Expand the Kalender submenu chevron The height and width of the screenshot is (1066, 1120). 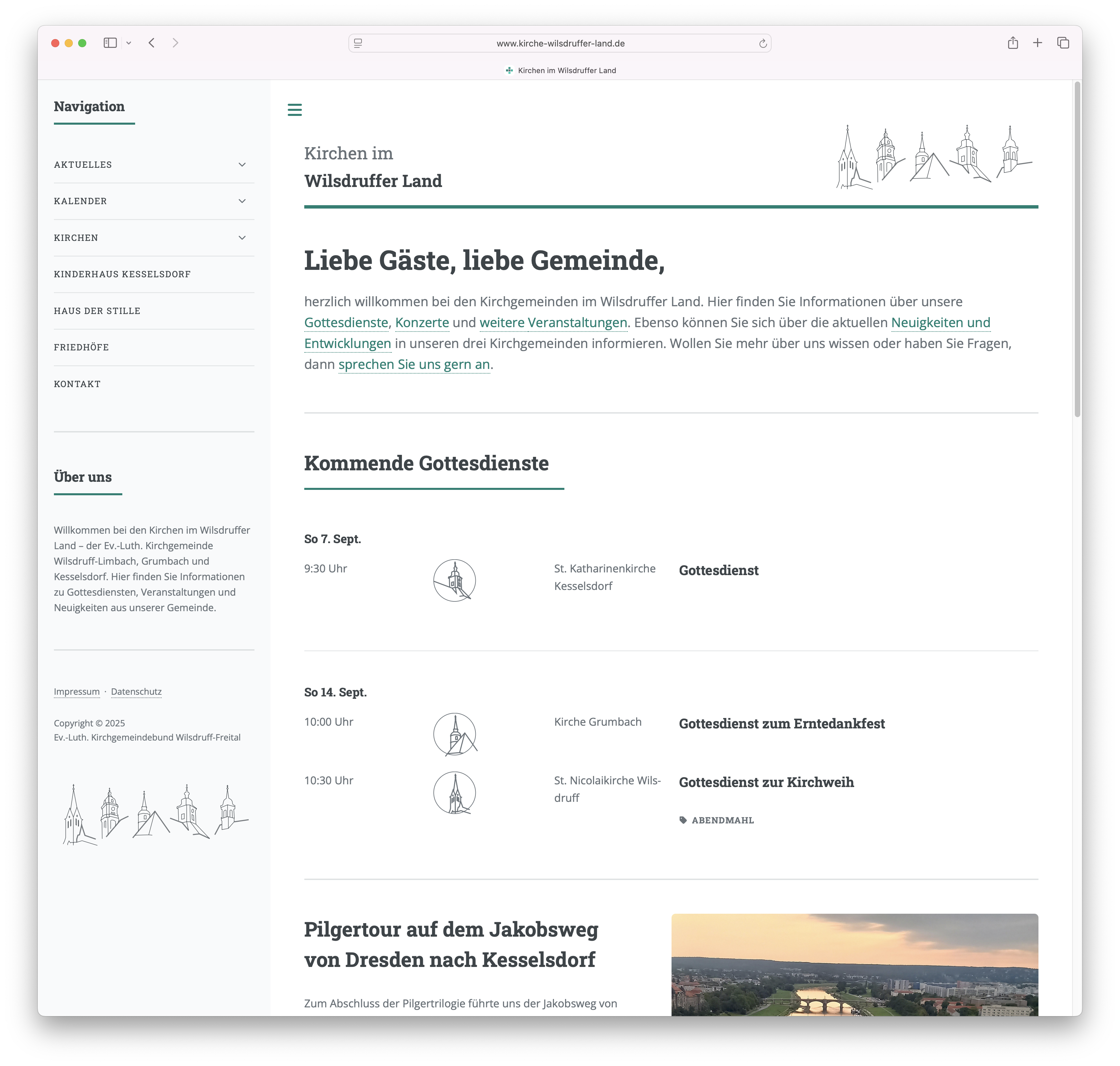coord(242,201)
